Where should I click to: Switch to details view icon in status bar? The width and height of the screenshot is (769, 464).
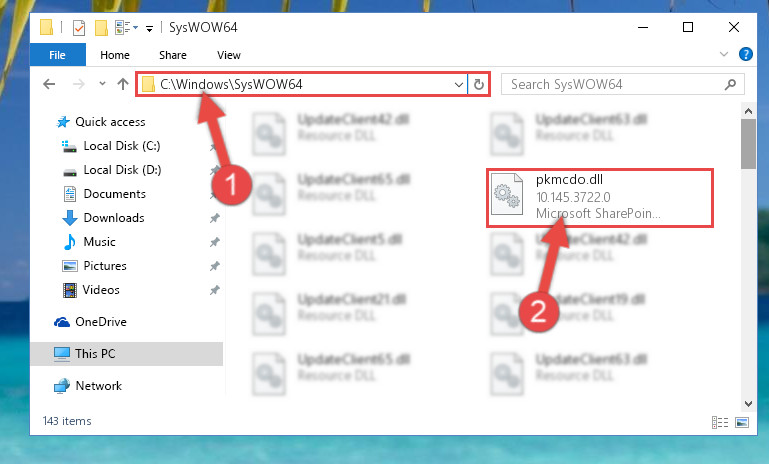pyautogui.click(x=719, y=422)
